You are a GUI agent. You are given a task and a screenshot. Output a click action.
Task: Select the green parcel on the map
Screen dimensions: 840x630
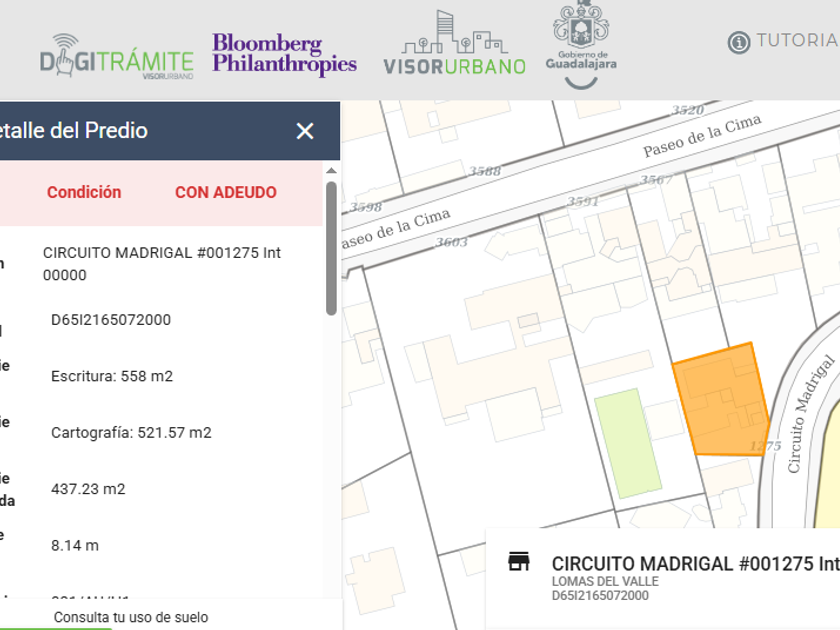pyautogui.click(x=628, y=444)
